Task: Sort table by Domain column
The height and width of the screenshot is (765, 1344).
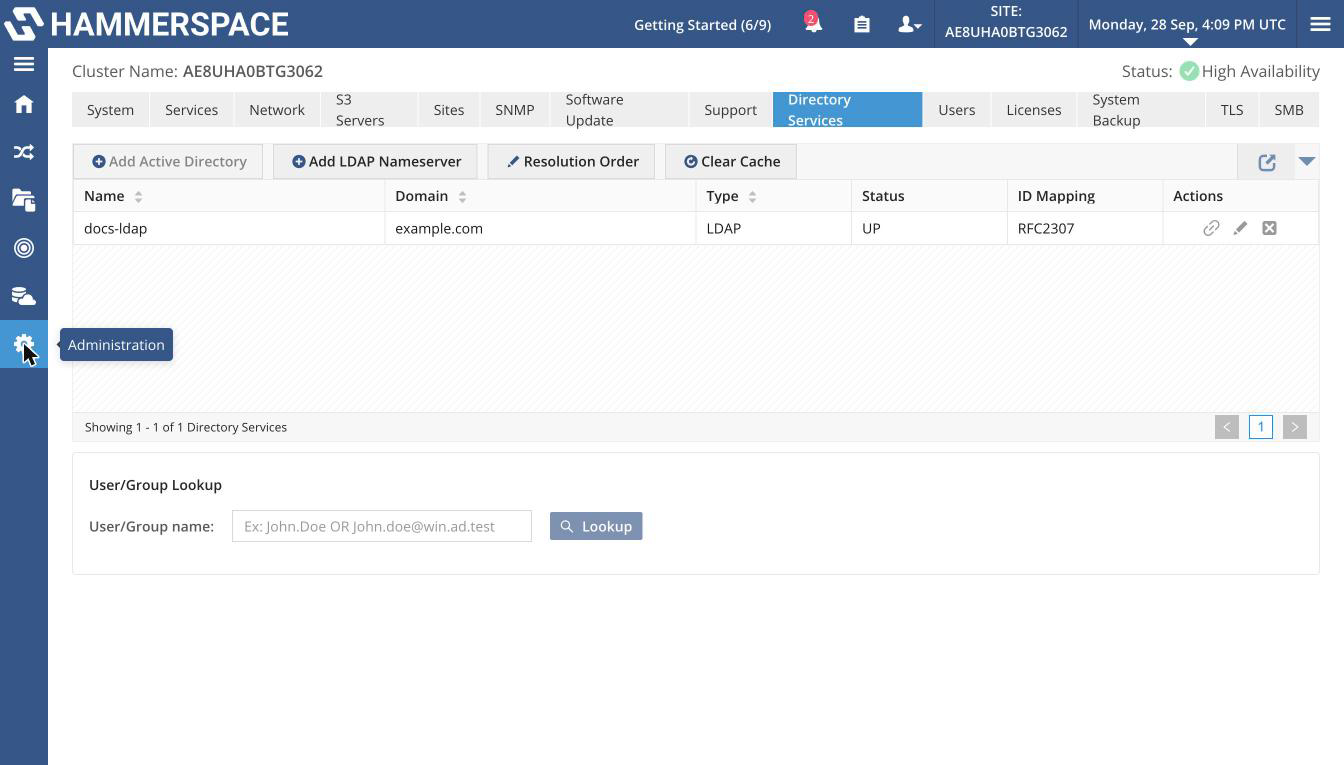Action: [462, 196]
